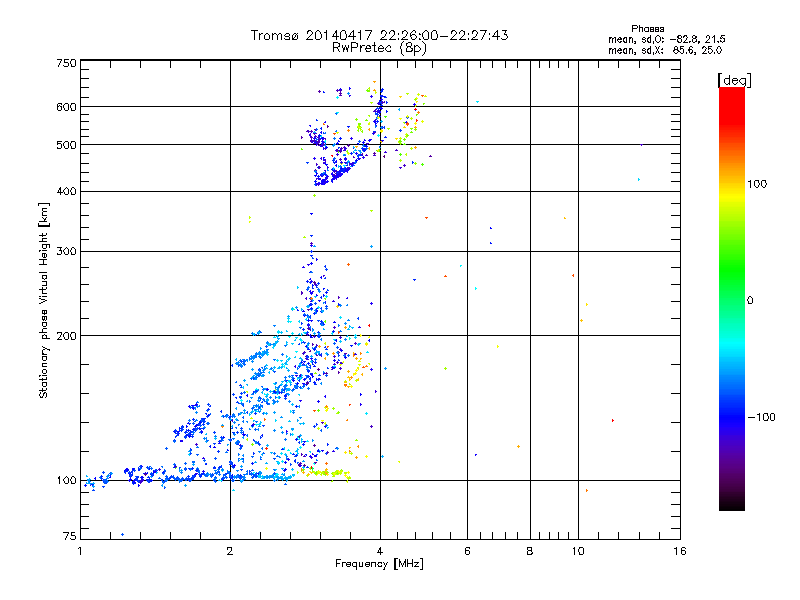
Task: Select the "mean, sd,O: -82.8, 21.5" line
Action: pyautogui.click(x=666, y=39)
